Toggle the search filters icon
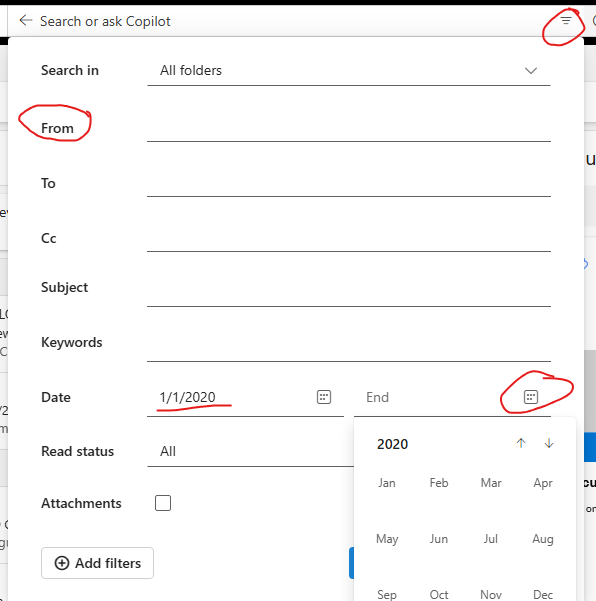Screen dimensions: 596x601 tap(566, 20)
